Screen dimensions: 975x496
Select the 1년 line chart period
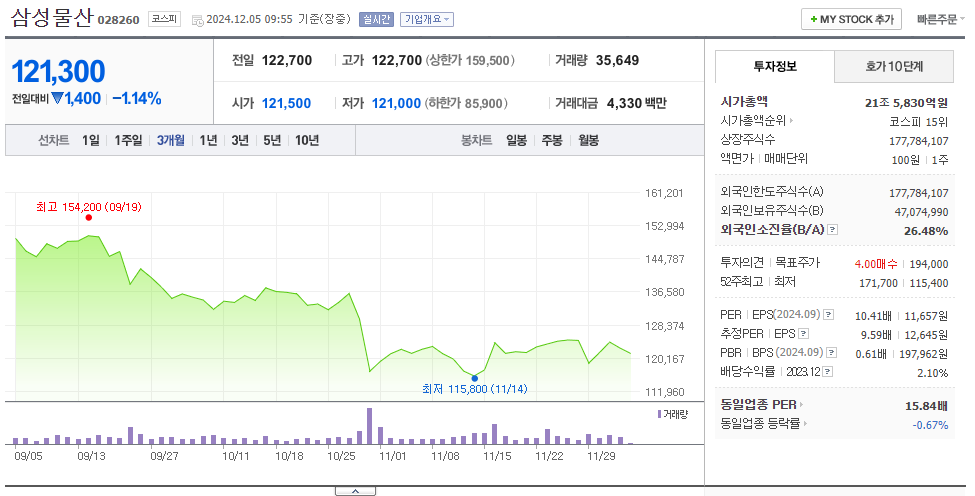(x=208, y=140)
